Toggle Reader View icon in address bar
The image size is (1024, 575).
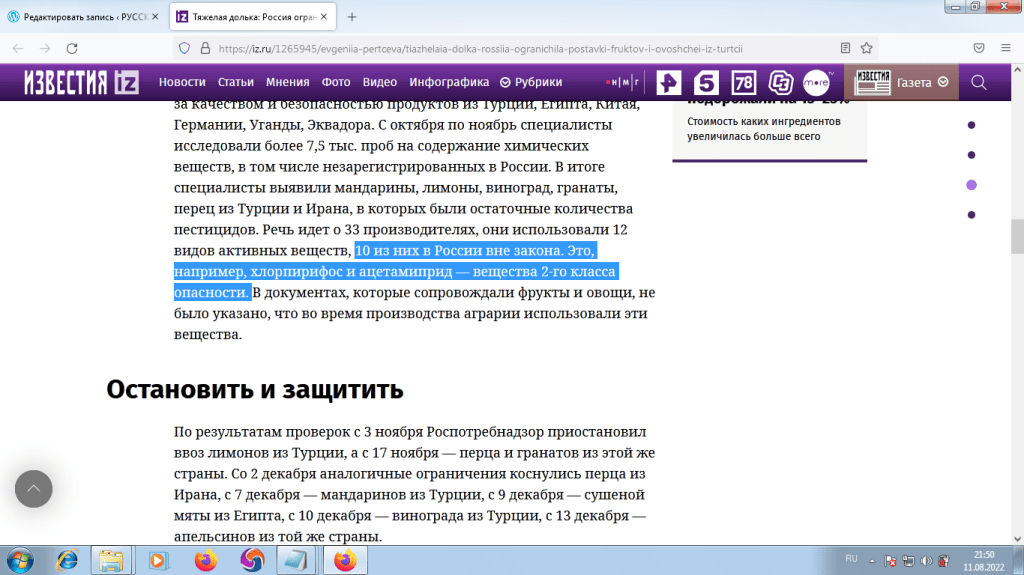point(845,48)
